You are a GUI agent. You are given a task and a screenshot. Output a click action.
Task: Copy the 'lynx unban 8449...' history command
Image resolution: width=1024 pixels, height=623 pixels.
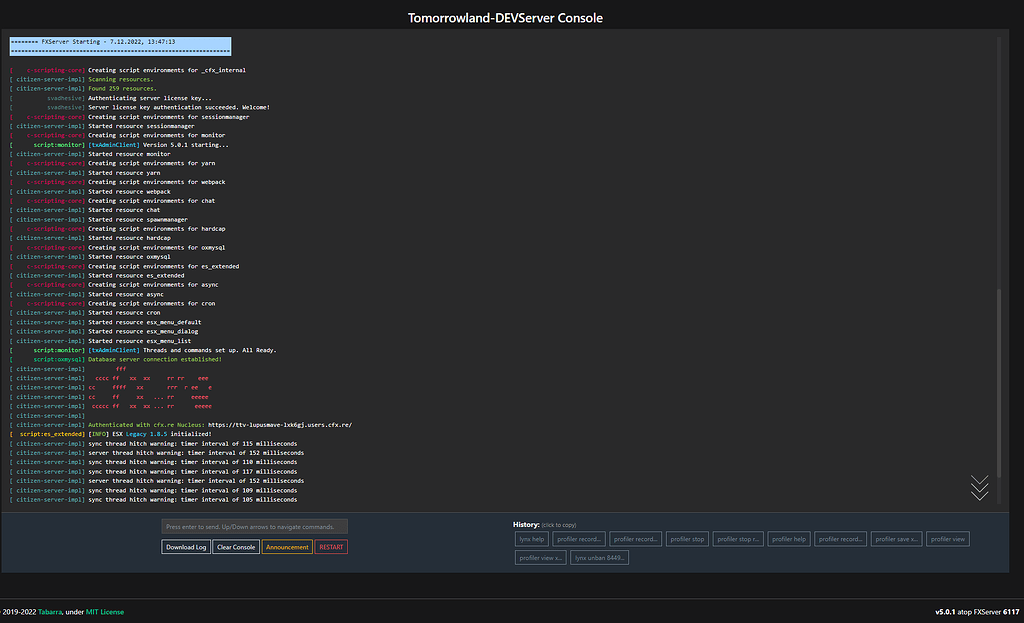coord(599,557)
